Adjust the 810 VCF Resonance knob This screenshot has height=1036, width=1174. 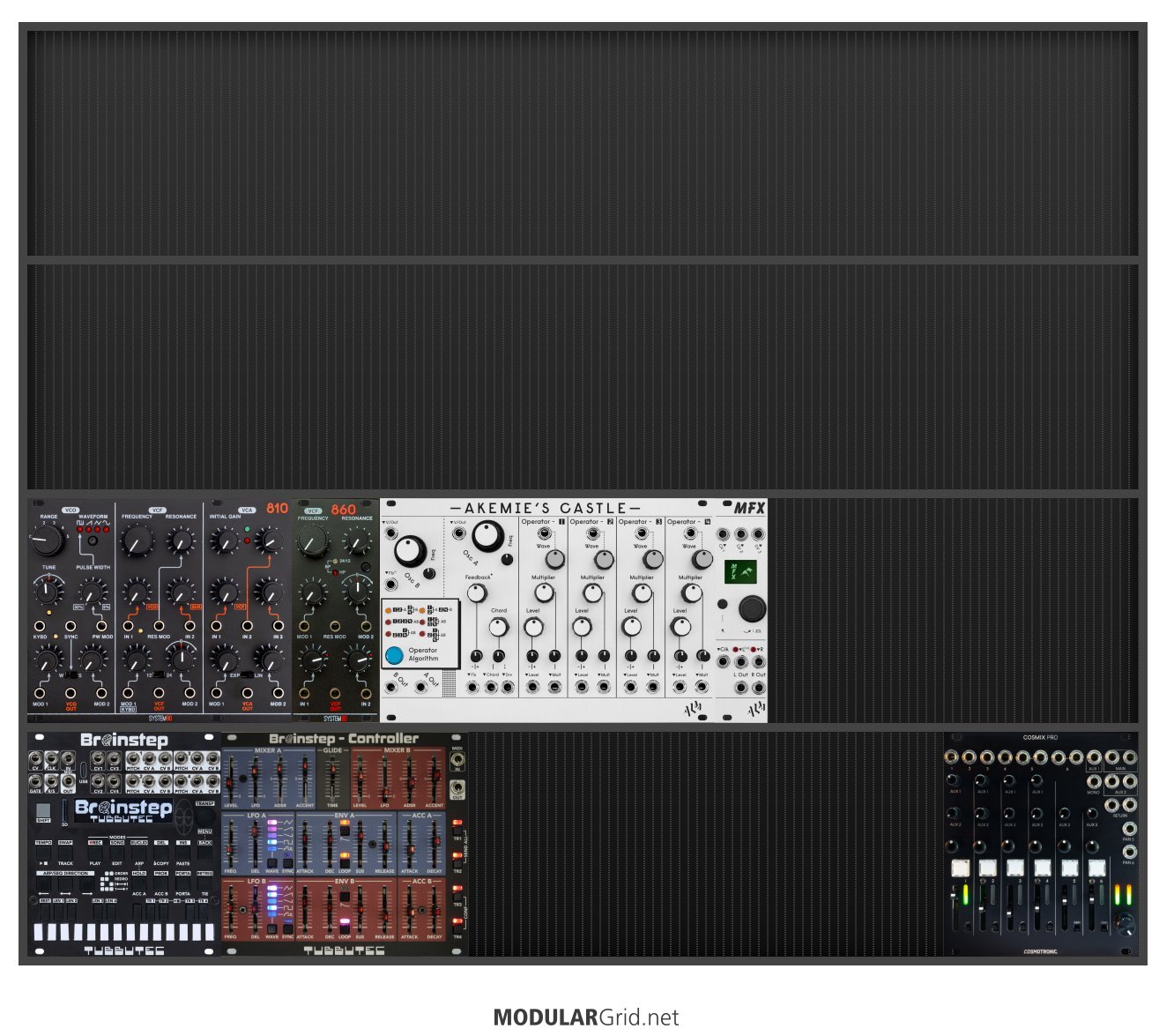(x=181, y=541)
